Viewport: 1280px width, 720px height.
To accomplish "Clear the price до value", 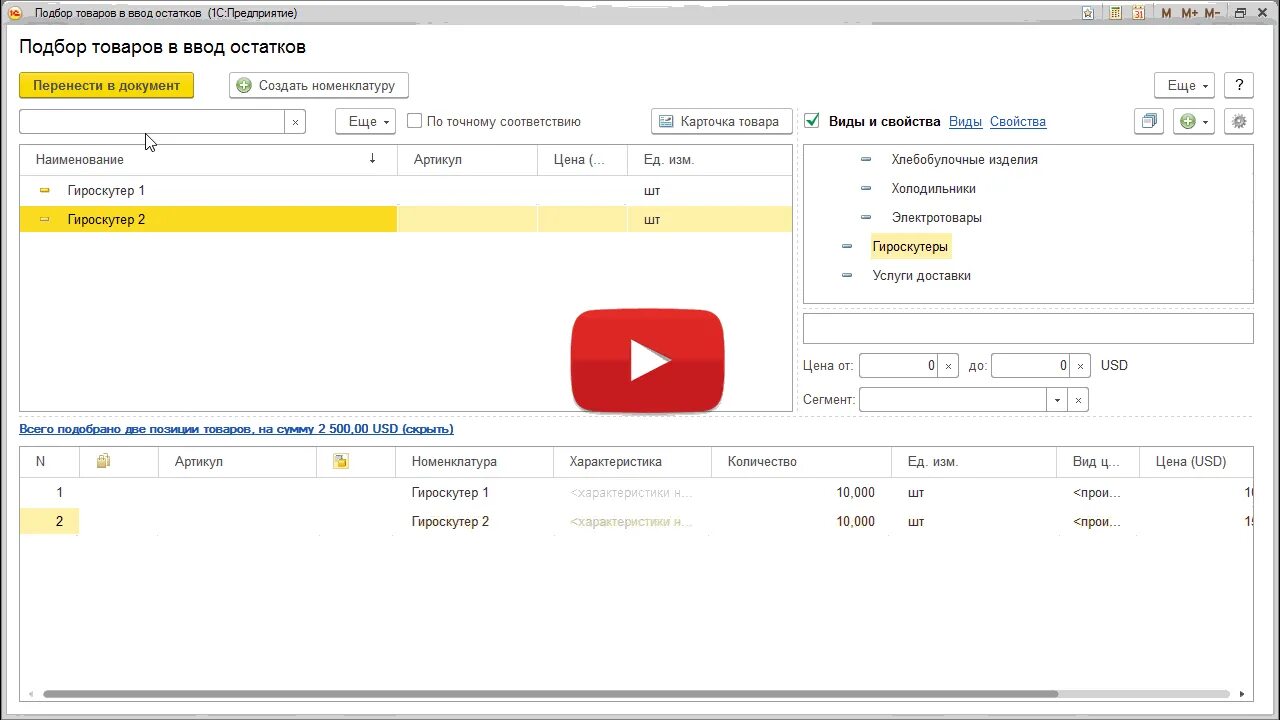I will [1080, 365].
